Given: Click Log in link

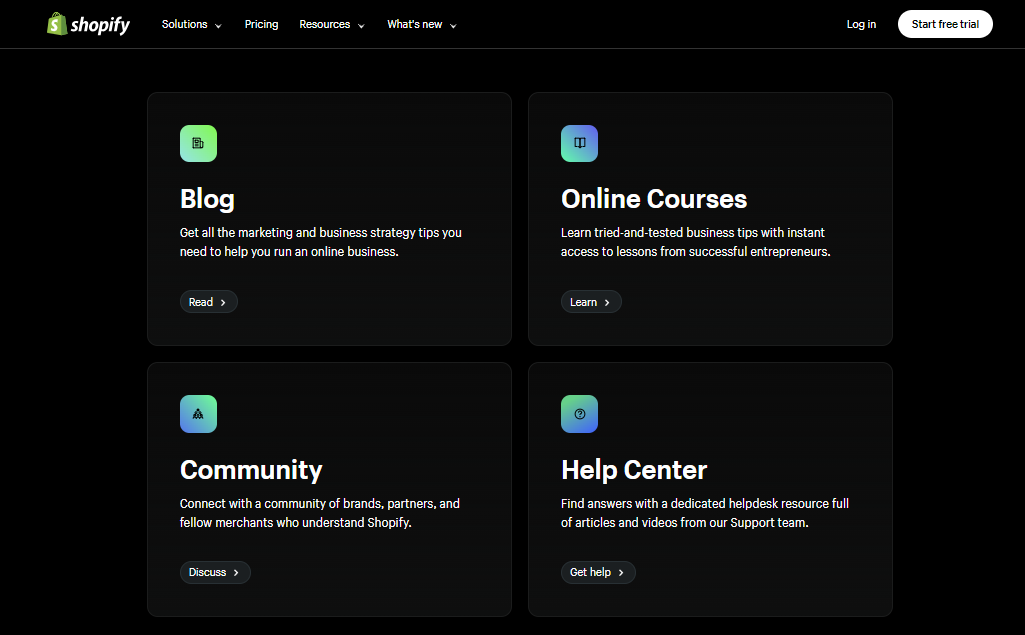Looking at the screenshot, I should pos(861,24).
